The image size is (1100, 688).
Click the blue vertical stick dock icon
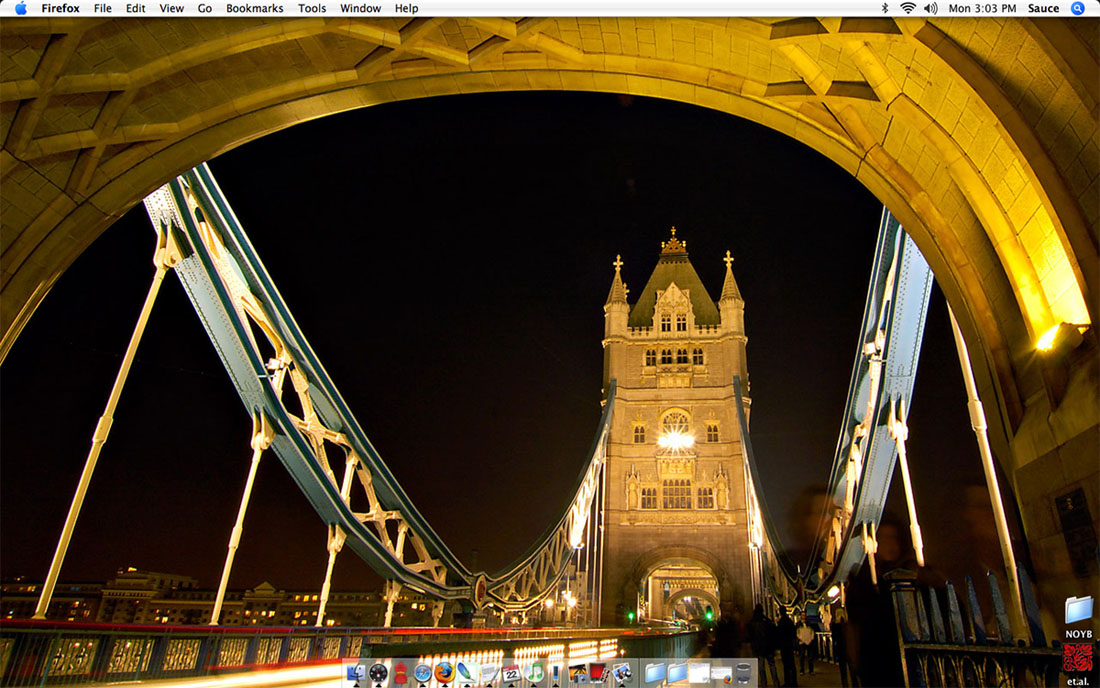click(555, 674)
